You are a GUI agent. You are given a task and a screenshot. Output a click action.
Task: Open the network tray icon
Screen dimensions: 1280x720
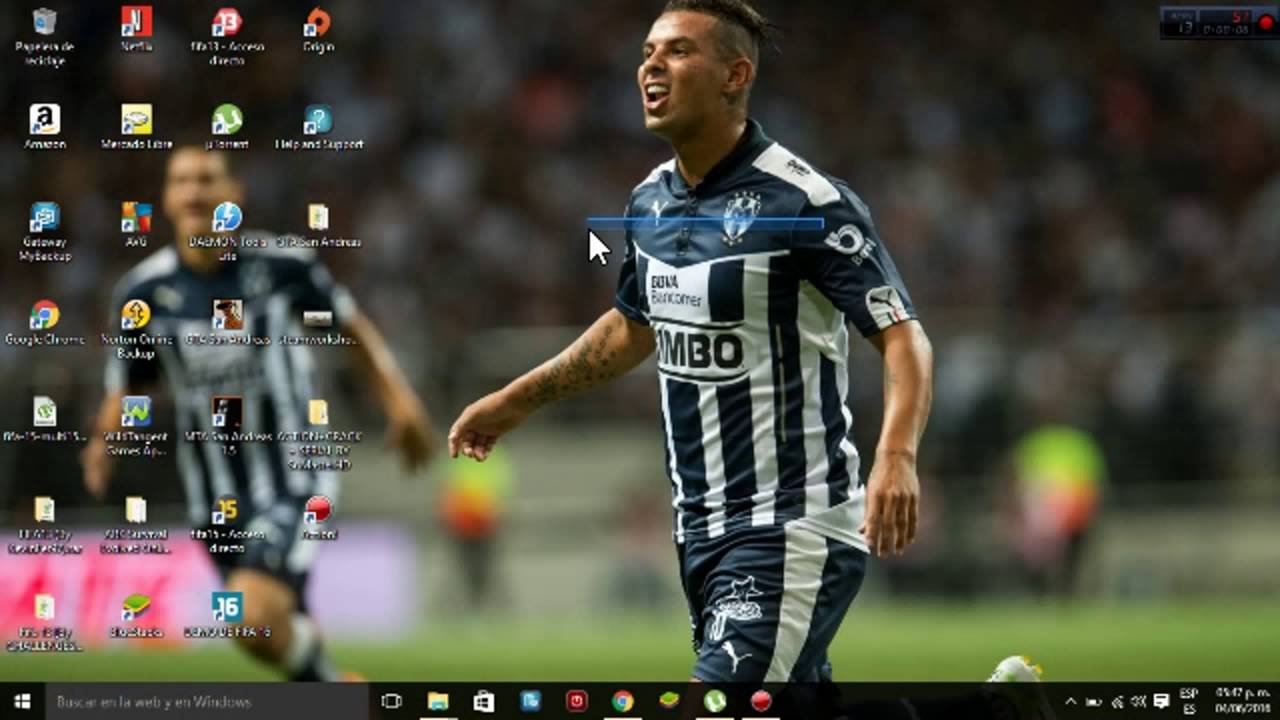(x=1117, y=701)
